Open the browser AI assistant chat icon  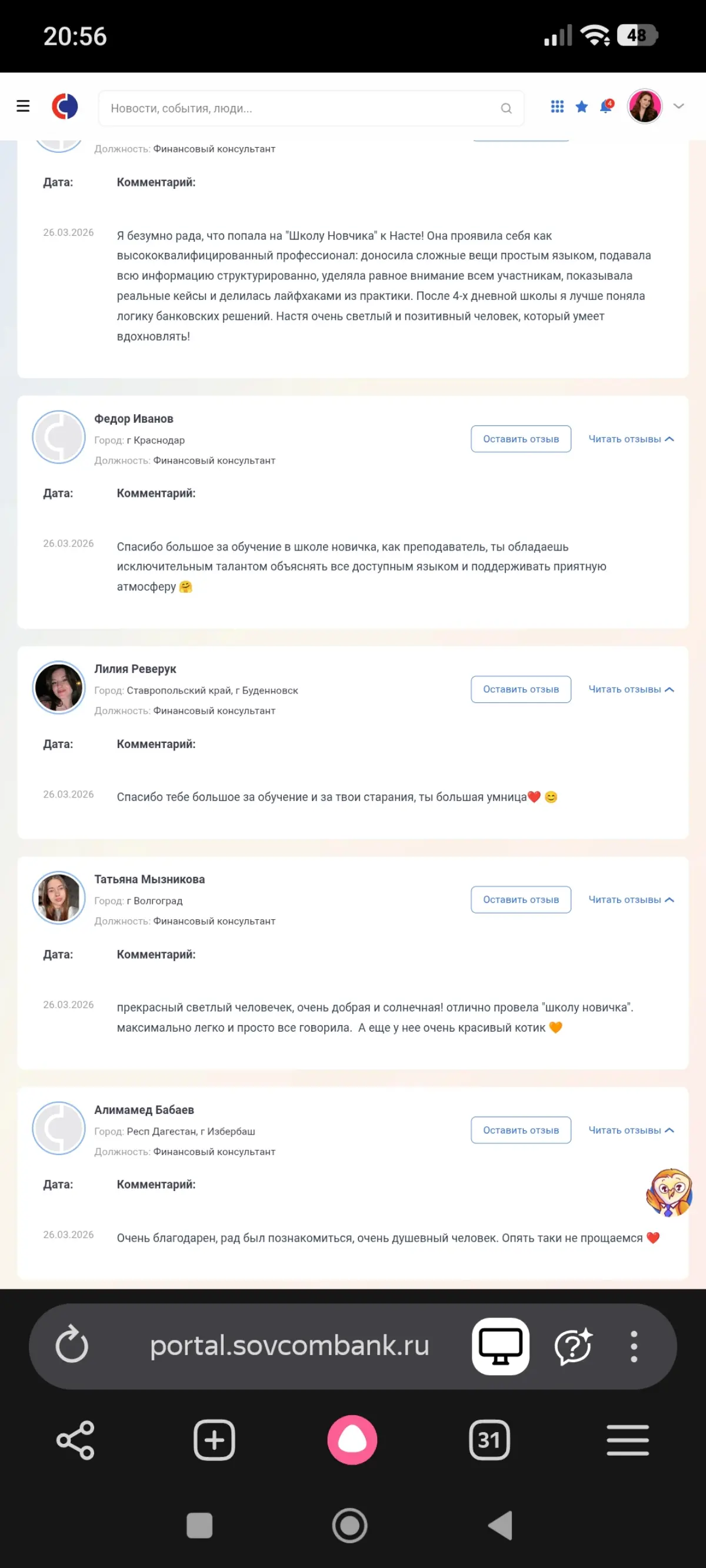(572, 1345)
